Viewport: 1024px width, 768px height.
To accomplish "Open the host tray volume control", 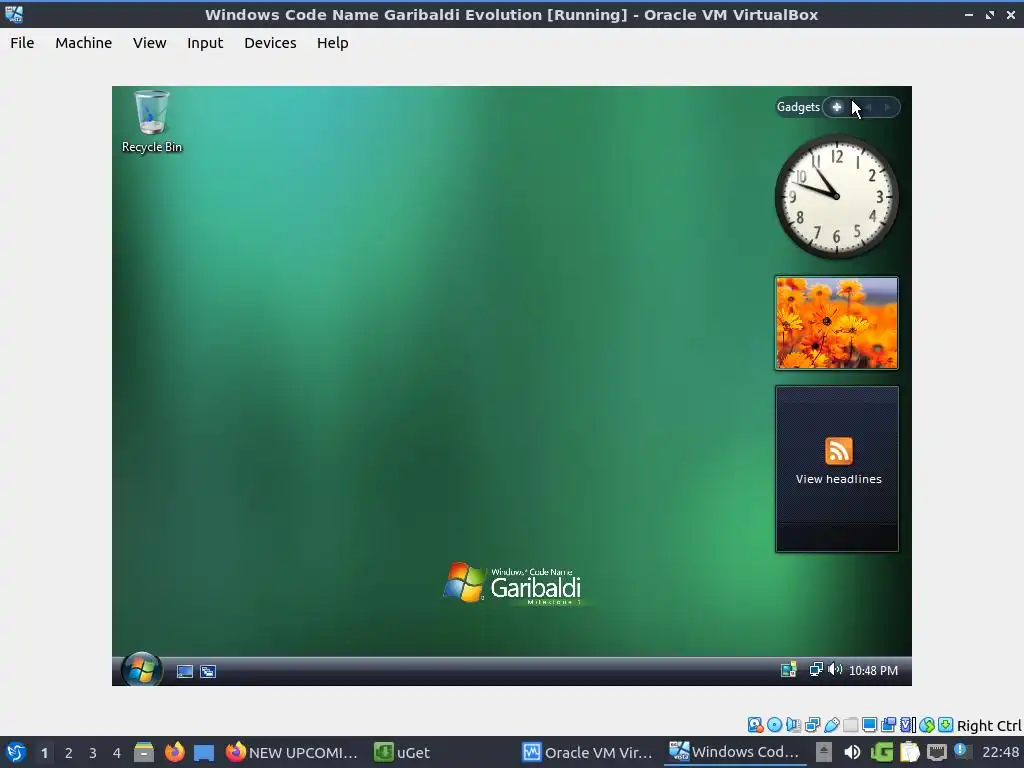I will [852, 752].
